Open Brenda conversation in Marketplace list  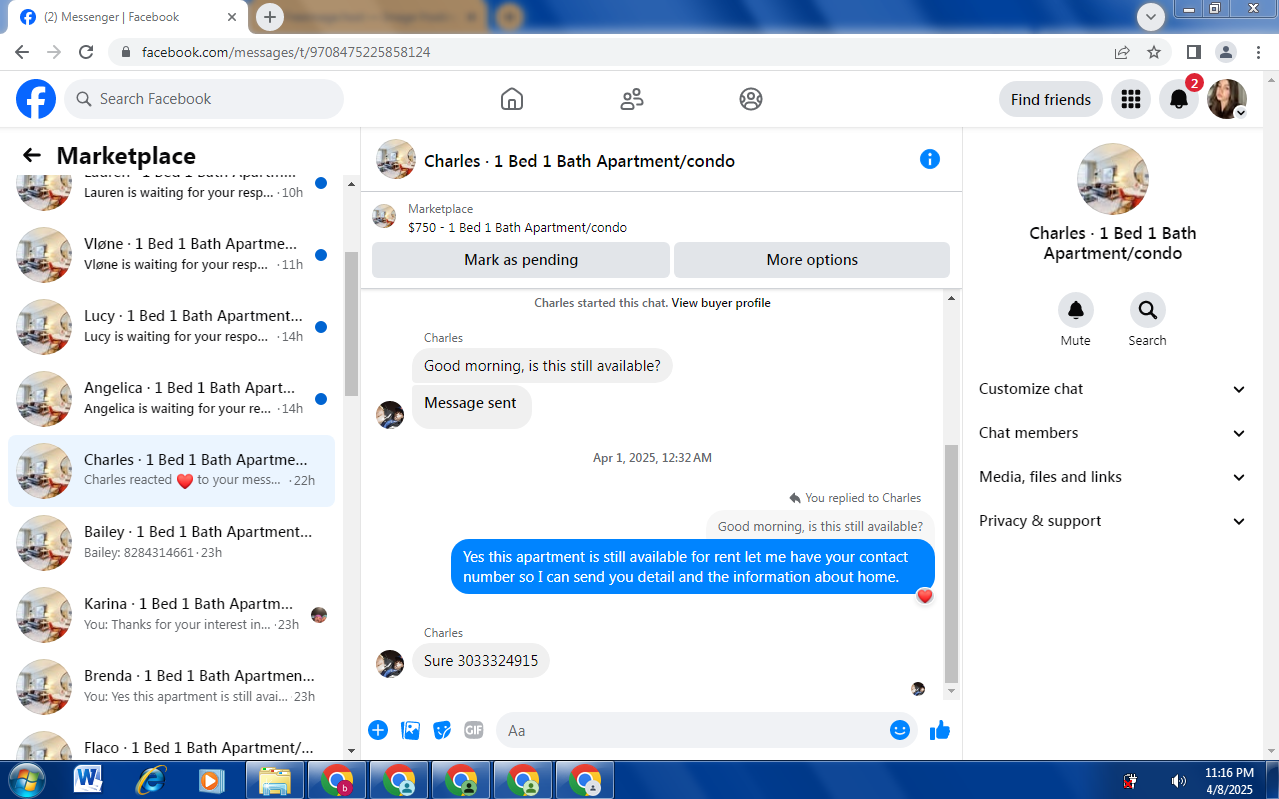[172, 686]
